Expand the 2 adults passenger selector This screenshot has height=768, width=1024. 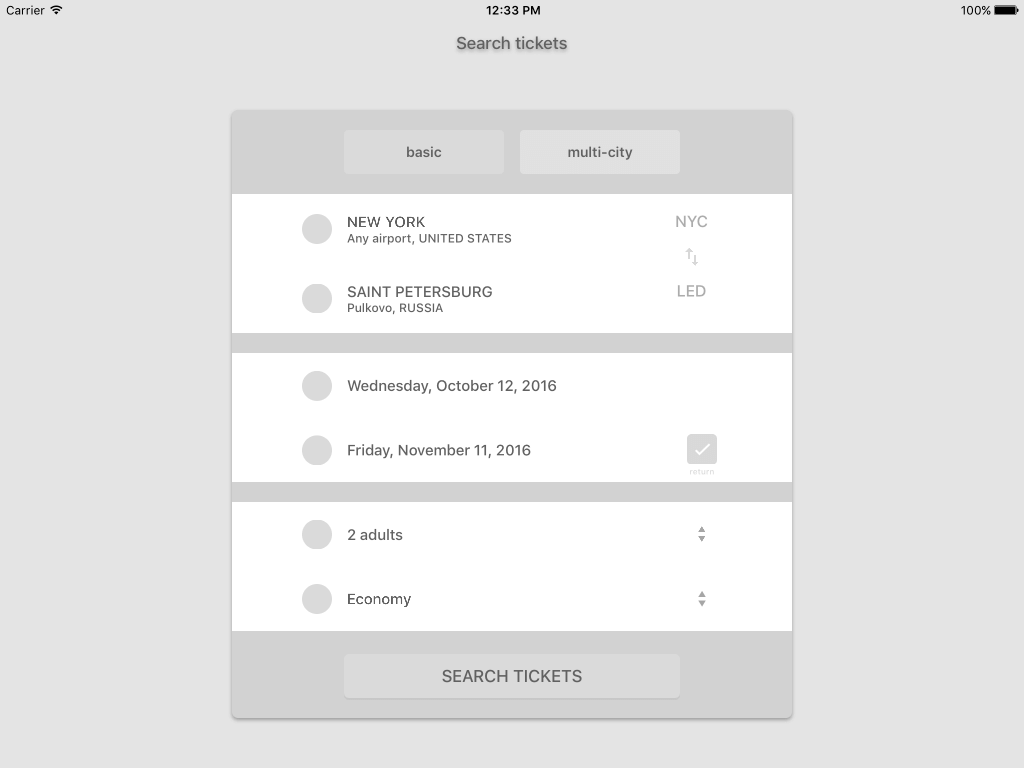pos(701,535)
